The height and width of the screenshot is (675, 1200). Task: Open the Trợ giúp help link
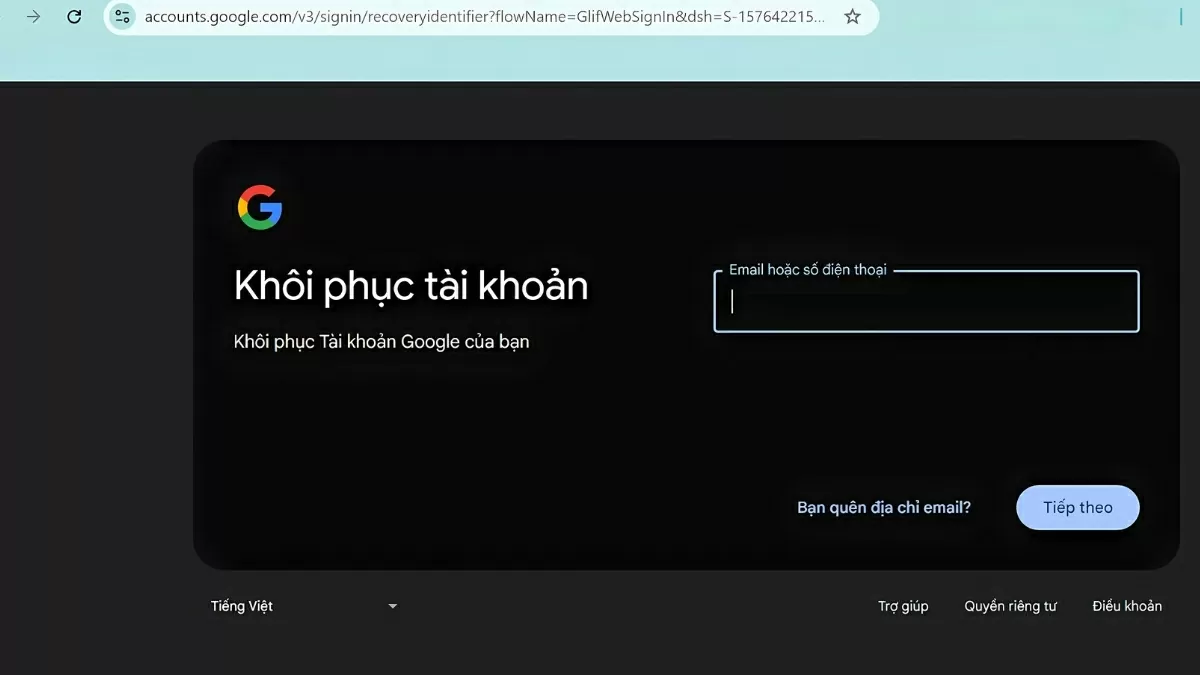tap(903, 606)
